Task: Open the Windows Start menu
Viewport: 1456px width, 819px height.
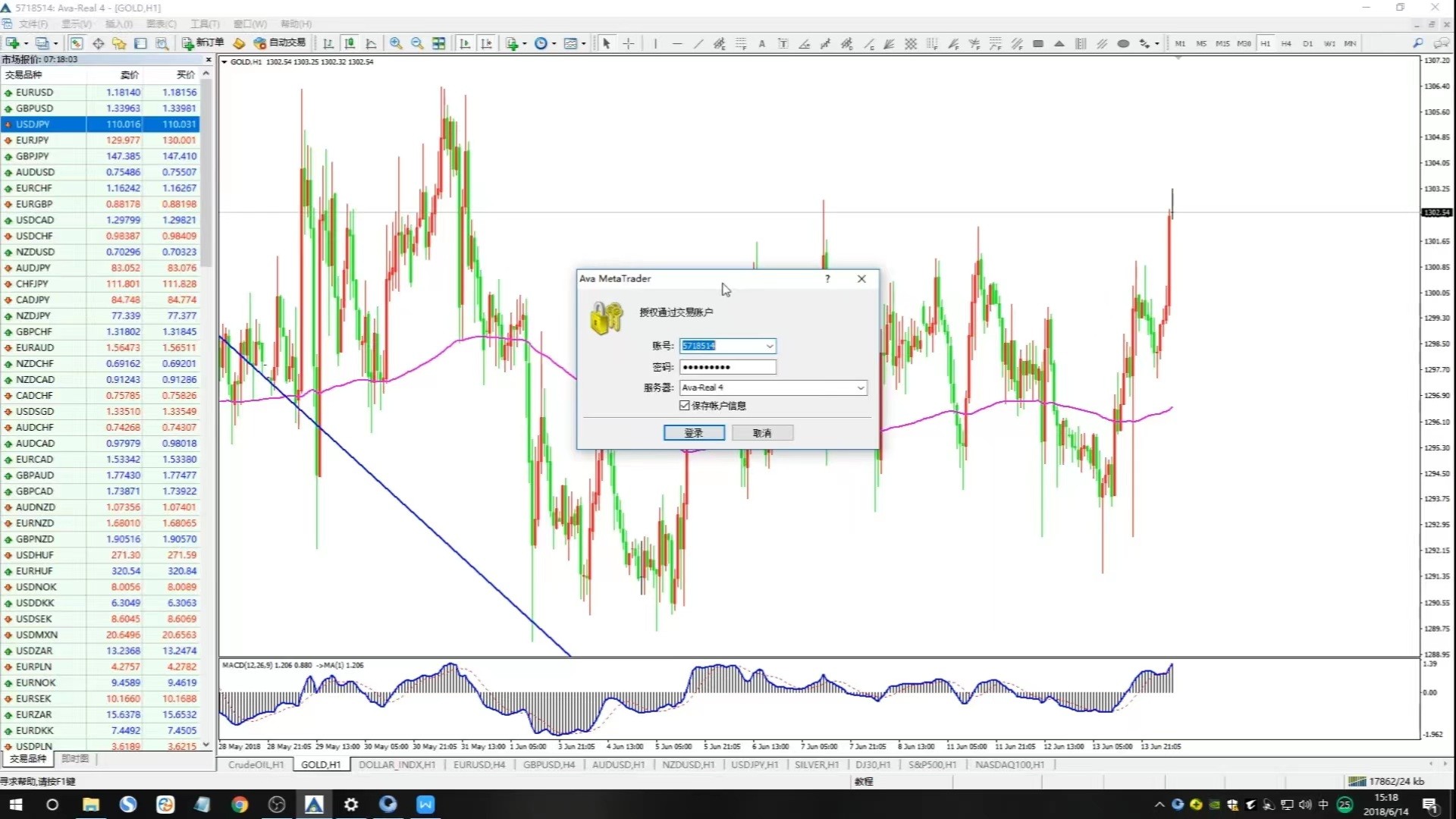Action: click(16, 805)
